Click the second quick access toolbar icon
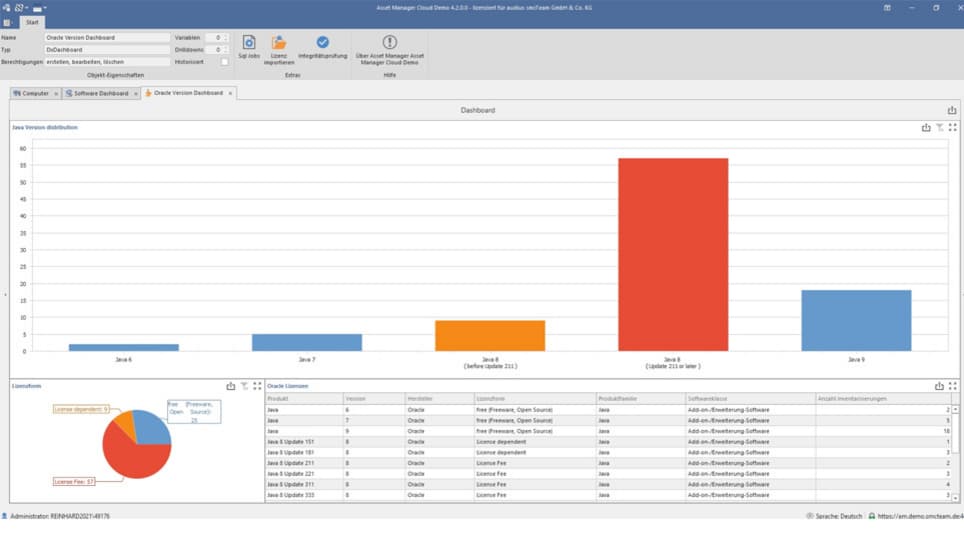Image resolution: width=964 pixels, height=542 pixels. click(19, 8)
